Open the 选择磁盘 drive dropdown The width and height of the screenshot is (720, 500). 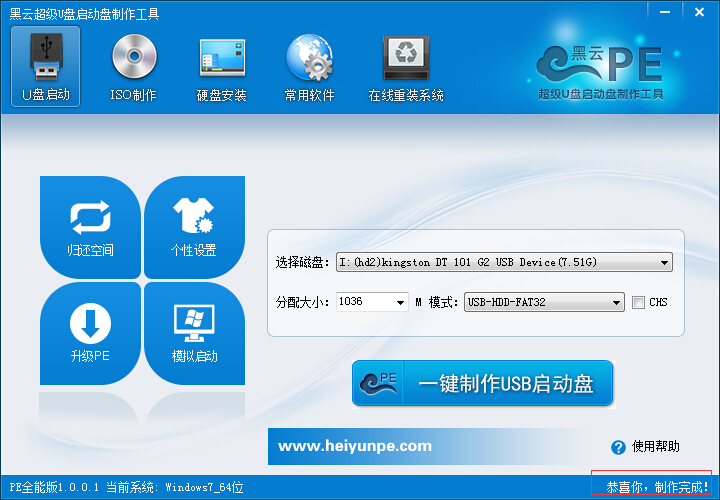[504, 262]
